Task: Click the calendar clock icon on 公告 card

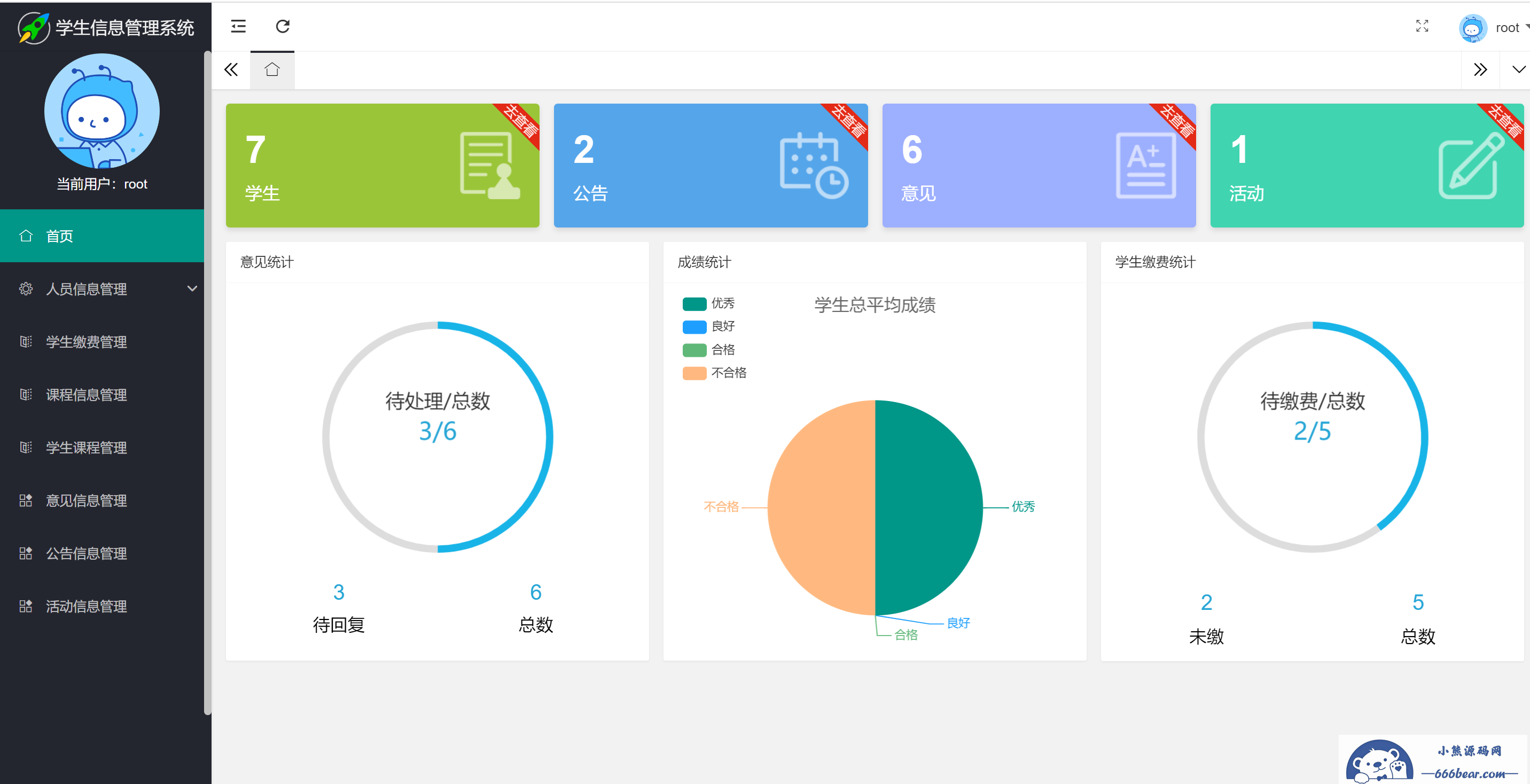Action: pyautogui.click(x=814, y=166)
